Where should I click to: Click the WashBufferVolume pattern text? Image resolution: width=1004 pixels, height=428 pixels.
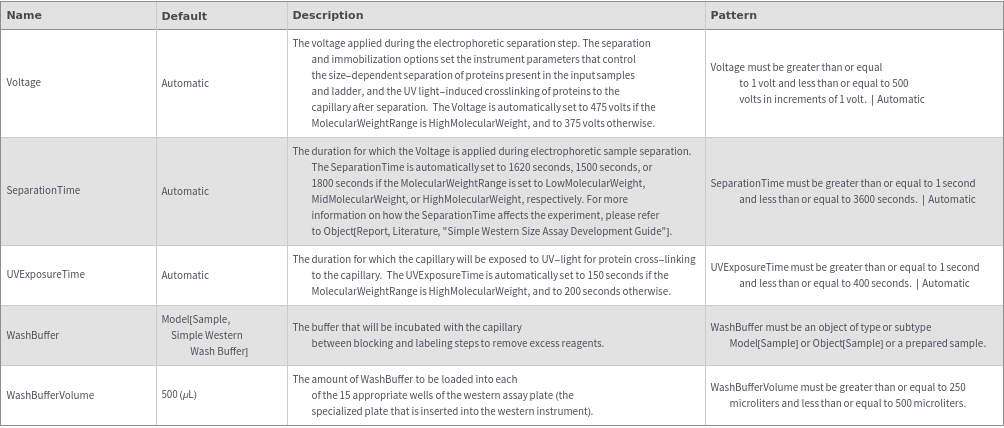(838, 395)
